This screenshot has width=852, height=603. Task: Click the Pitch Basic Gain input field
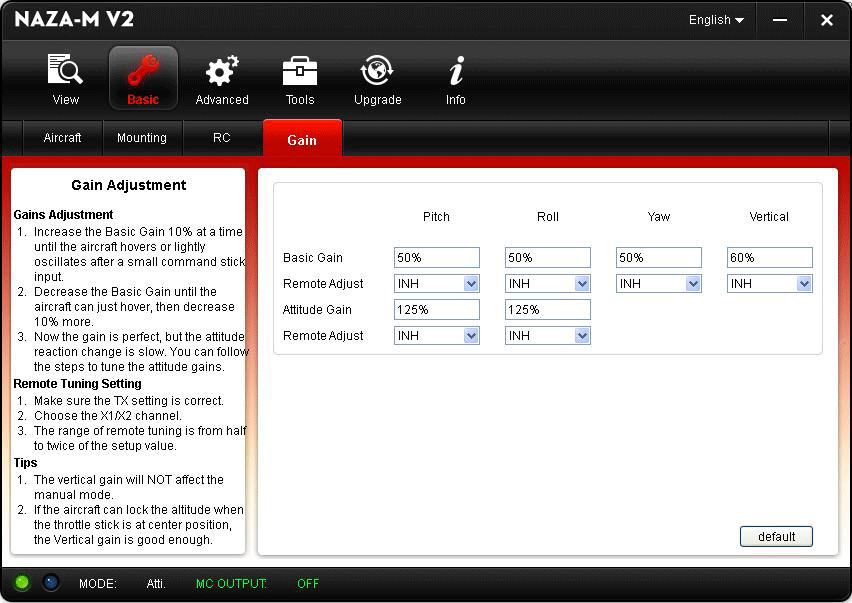(437, 258)
